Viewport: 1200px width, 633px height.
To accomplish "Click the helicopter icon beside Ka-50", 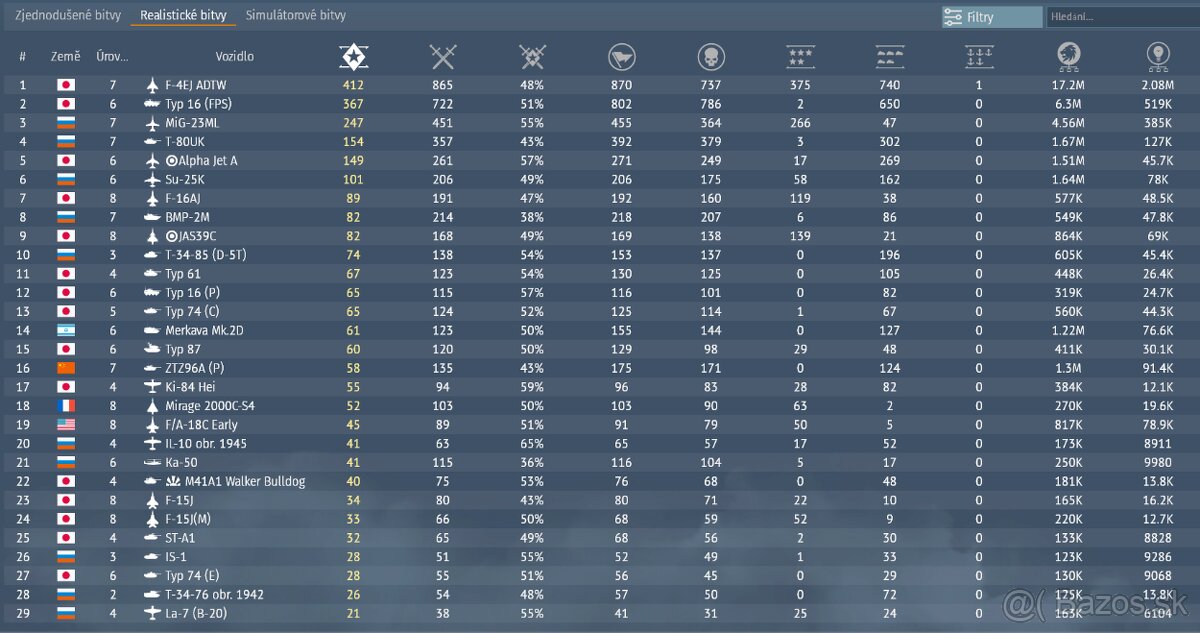I will 153,462.
